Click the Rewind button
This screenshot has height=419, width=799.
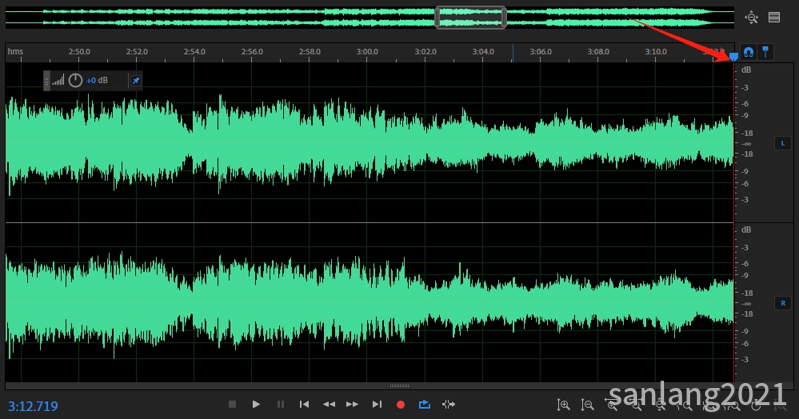tap(328, 404)
